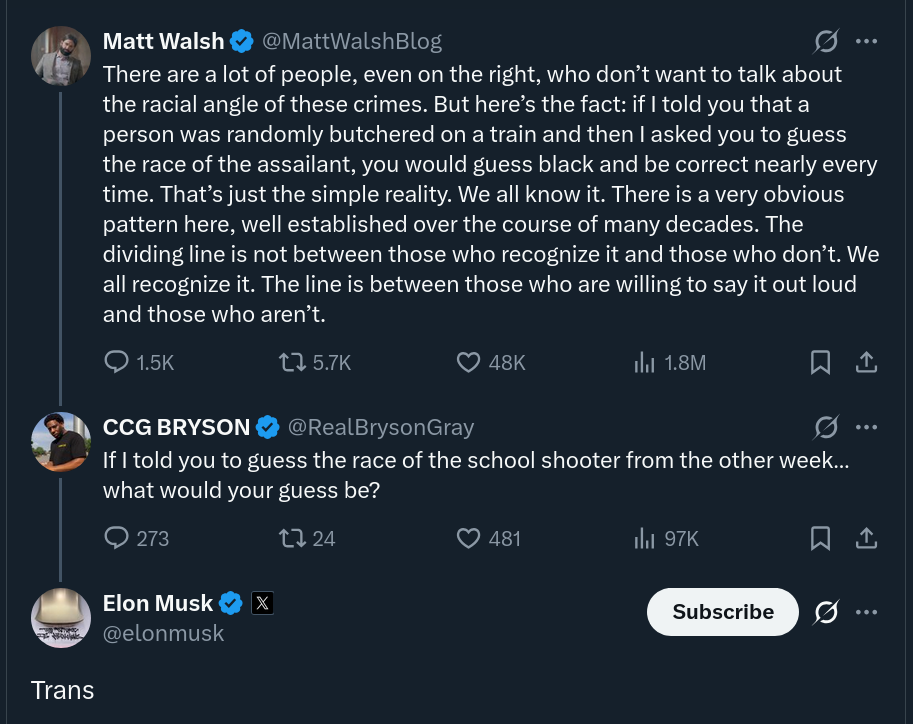The width and height of the screenshot is (913, 724).
Task: Like CCG BRYSON's reply
Action: click(x=468, y=538)
